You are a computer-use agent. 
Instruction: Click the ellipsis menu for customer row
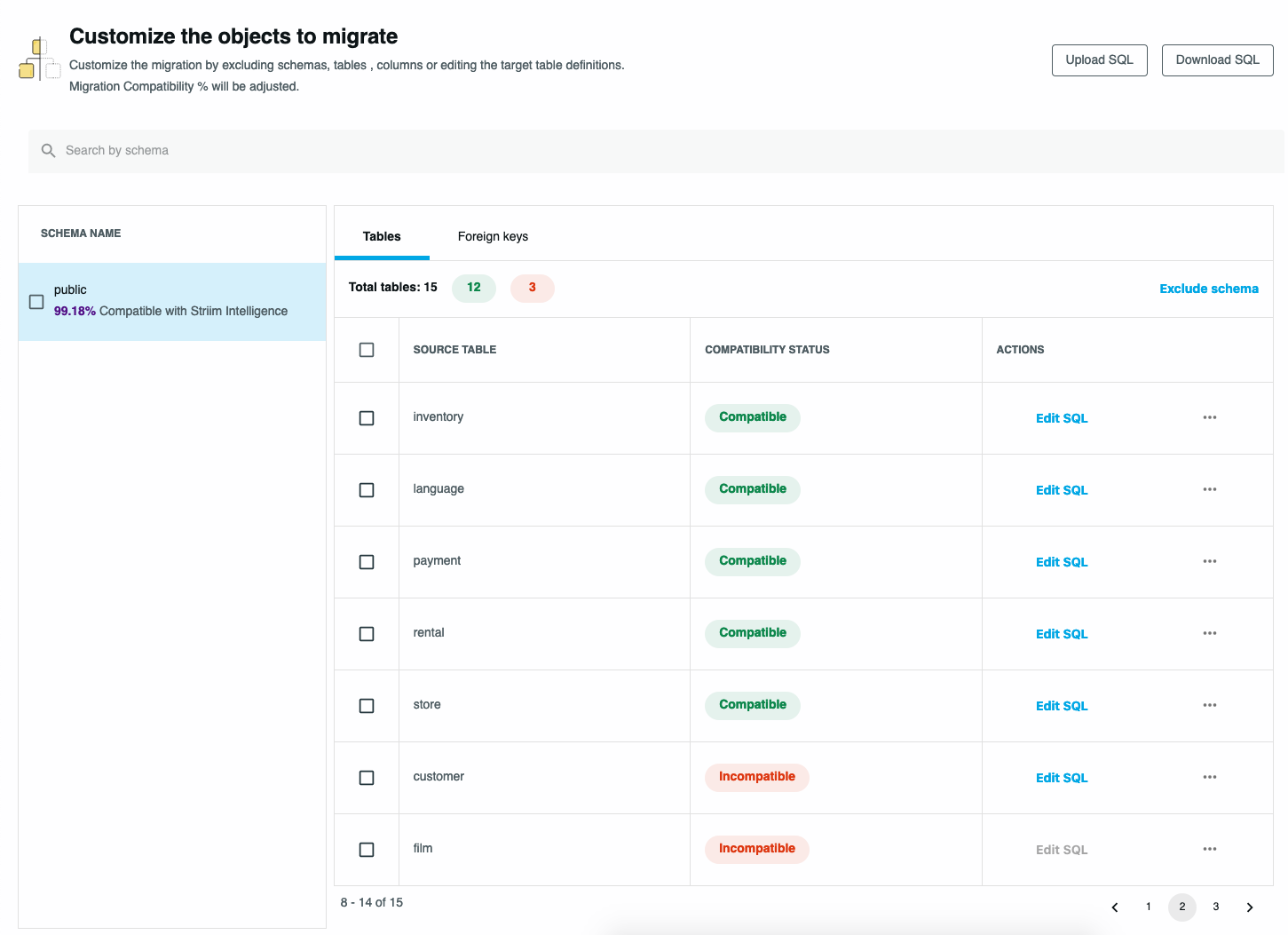[1209, 777]
